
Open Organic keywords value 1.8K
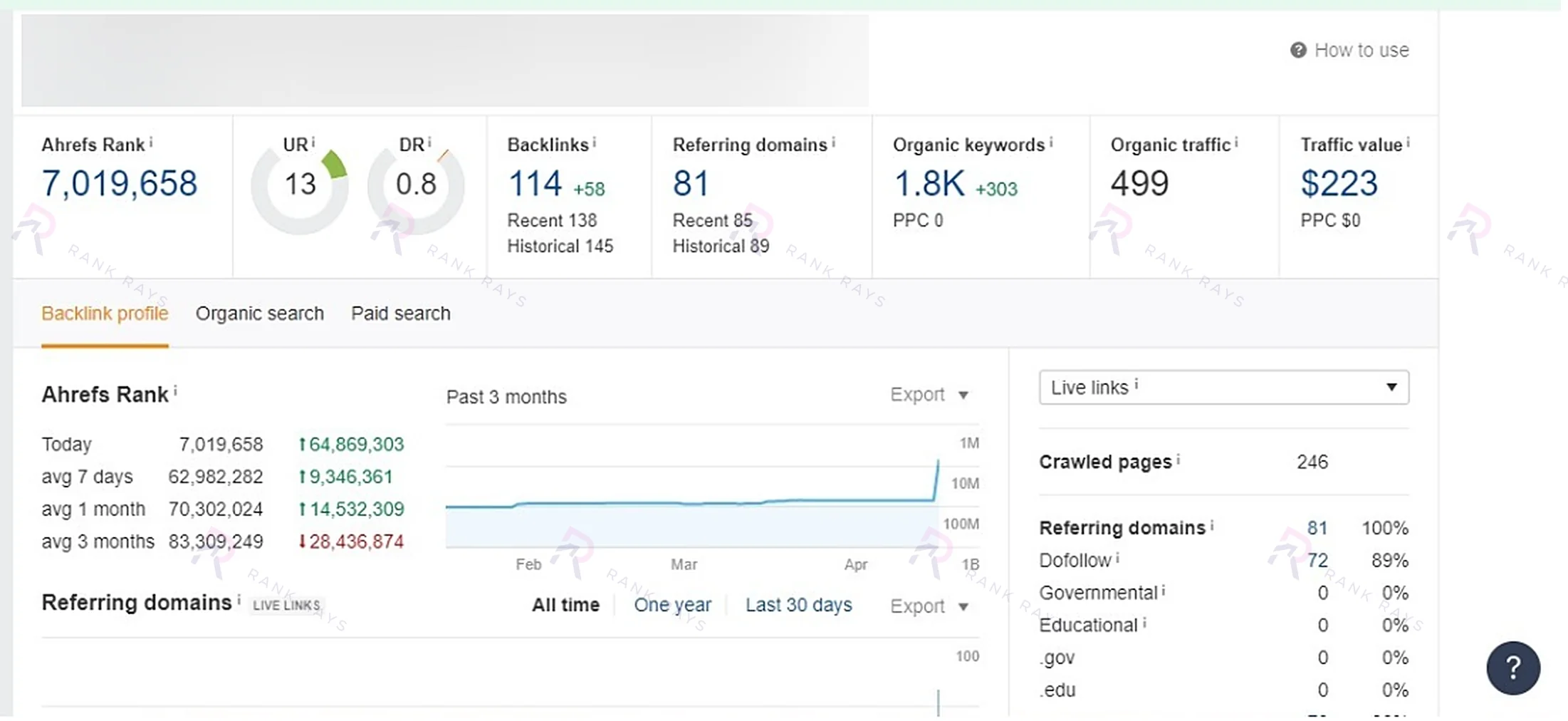[929, 184]
